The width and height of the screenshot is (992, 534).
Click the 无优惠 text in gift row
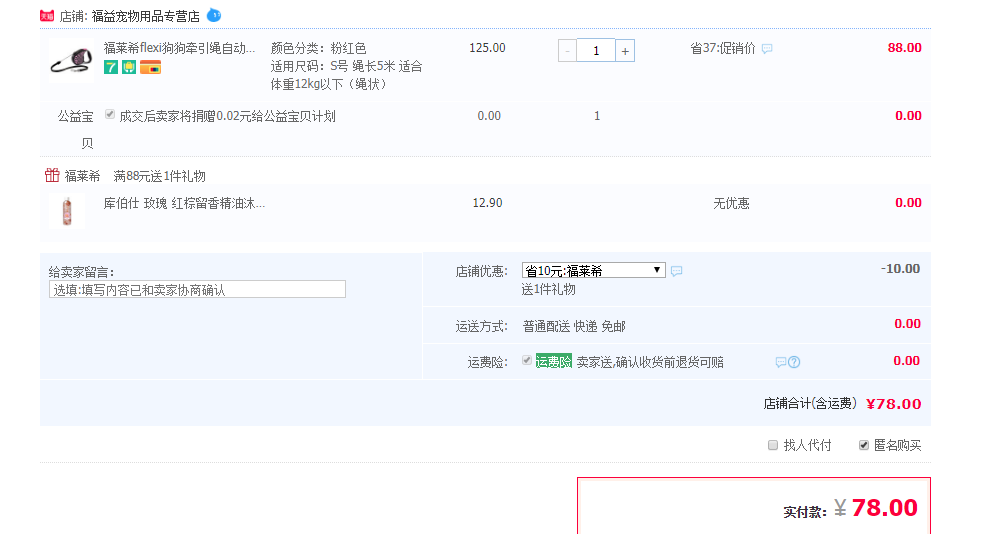(731, 203)
